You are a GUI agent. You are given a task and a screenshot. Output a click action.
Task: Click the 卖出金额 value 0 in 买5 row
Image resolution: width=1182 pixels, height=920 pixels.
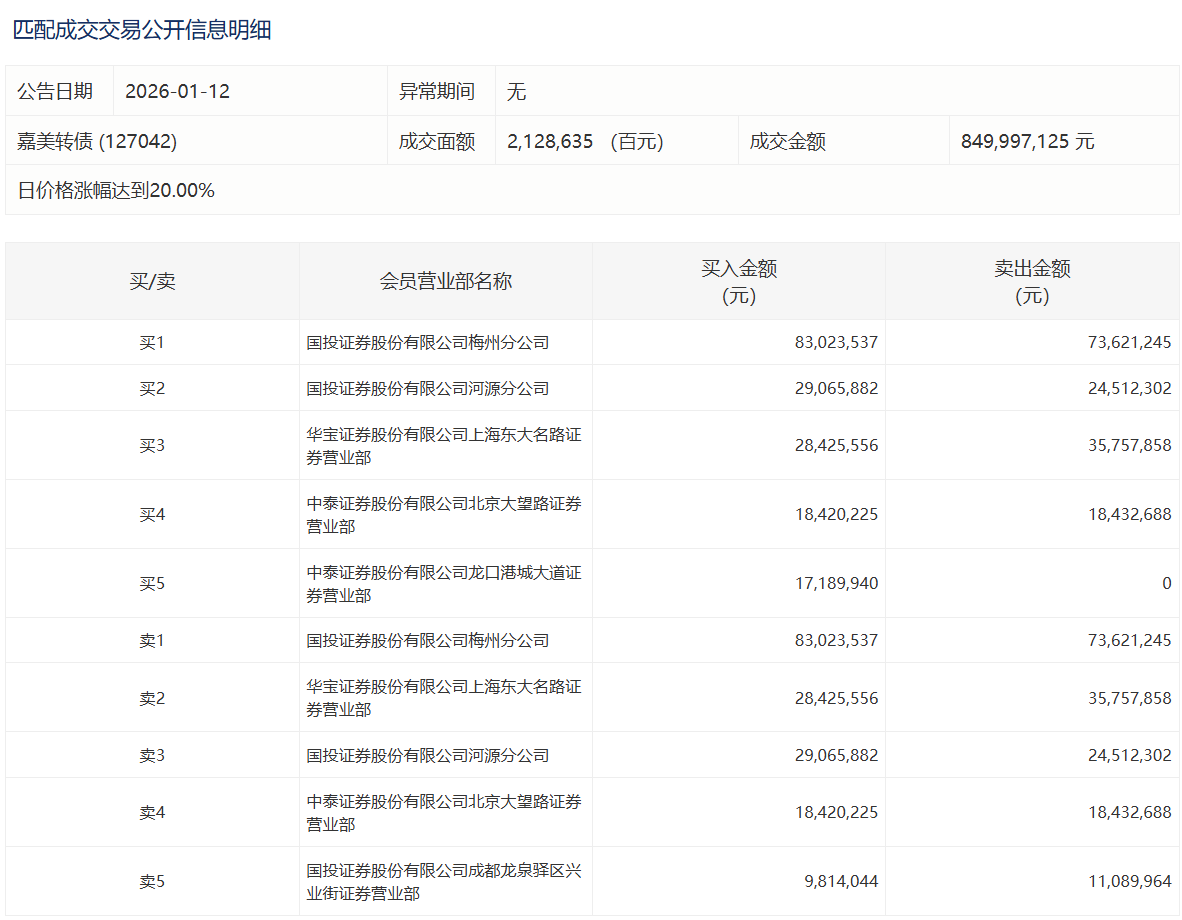(1166, 583)
